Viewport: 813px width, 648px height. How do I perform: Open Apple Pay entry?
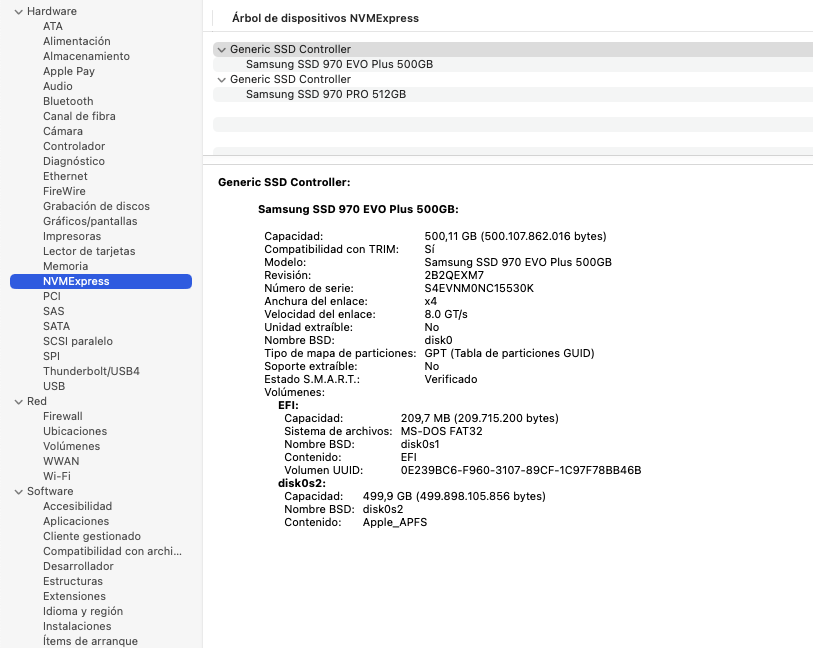tap(69, 72)
